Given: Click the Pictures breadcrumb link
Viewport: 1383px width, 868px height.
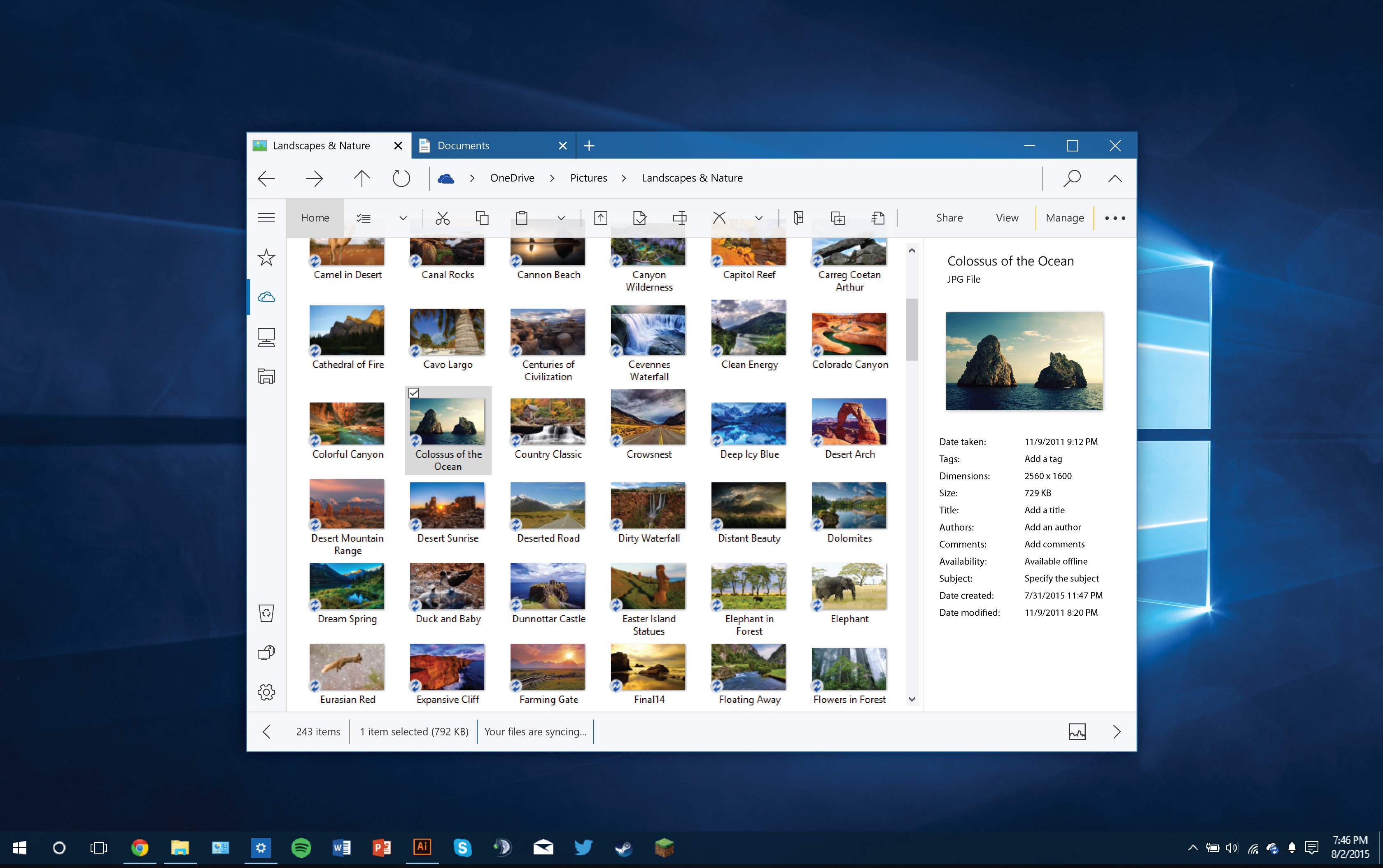Looking at the screenshot, I should 587,178.
